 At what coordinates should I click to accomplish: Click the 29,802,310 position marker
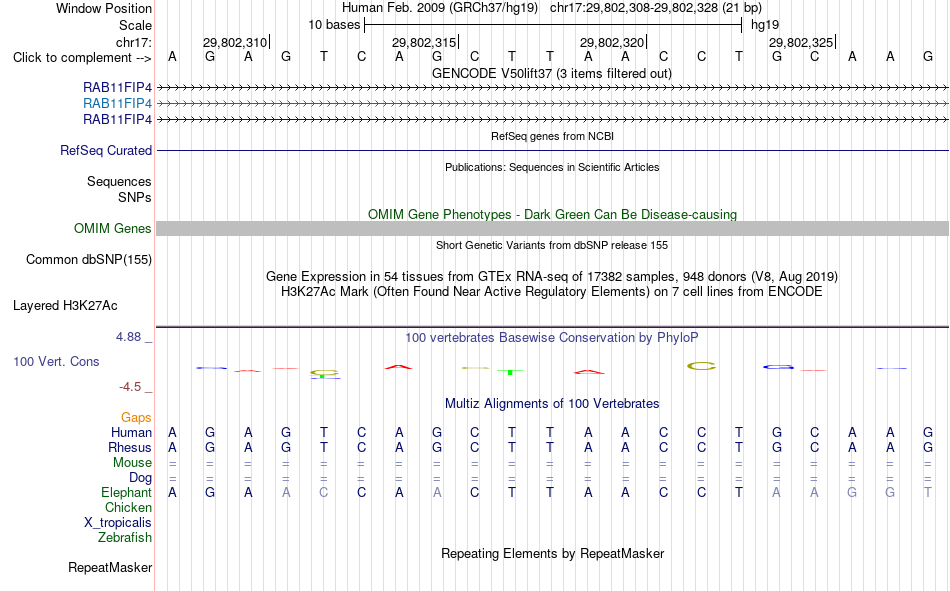pyautogui.click(x=236, y=42)
